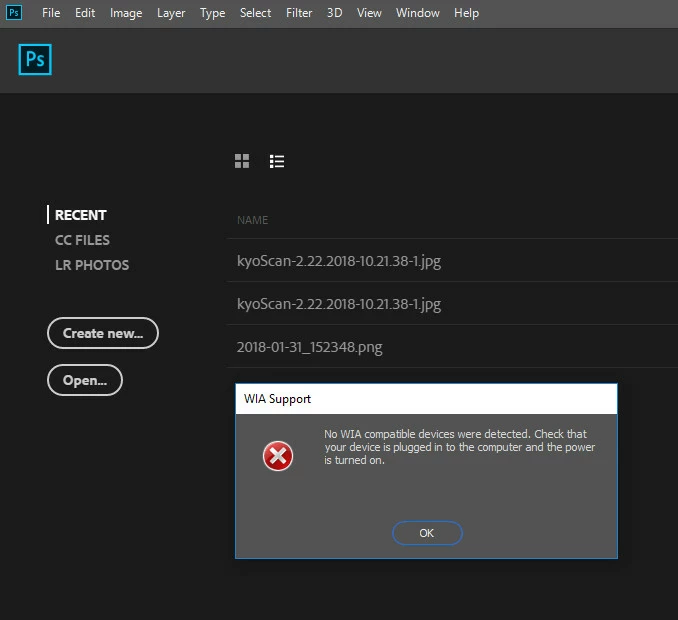The height and width of the screenshot is (620, 678).
Task: Select the LR PHOTOS tab
Action: click(92, 265)
